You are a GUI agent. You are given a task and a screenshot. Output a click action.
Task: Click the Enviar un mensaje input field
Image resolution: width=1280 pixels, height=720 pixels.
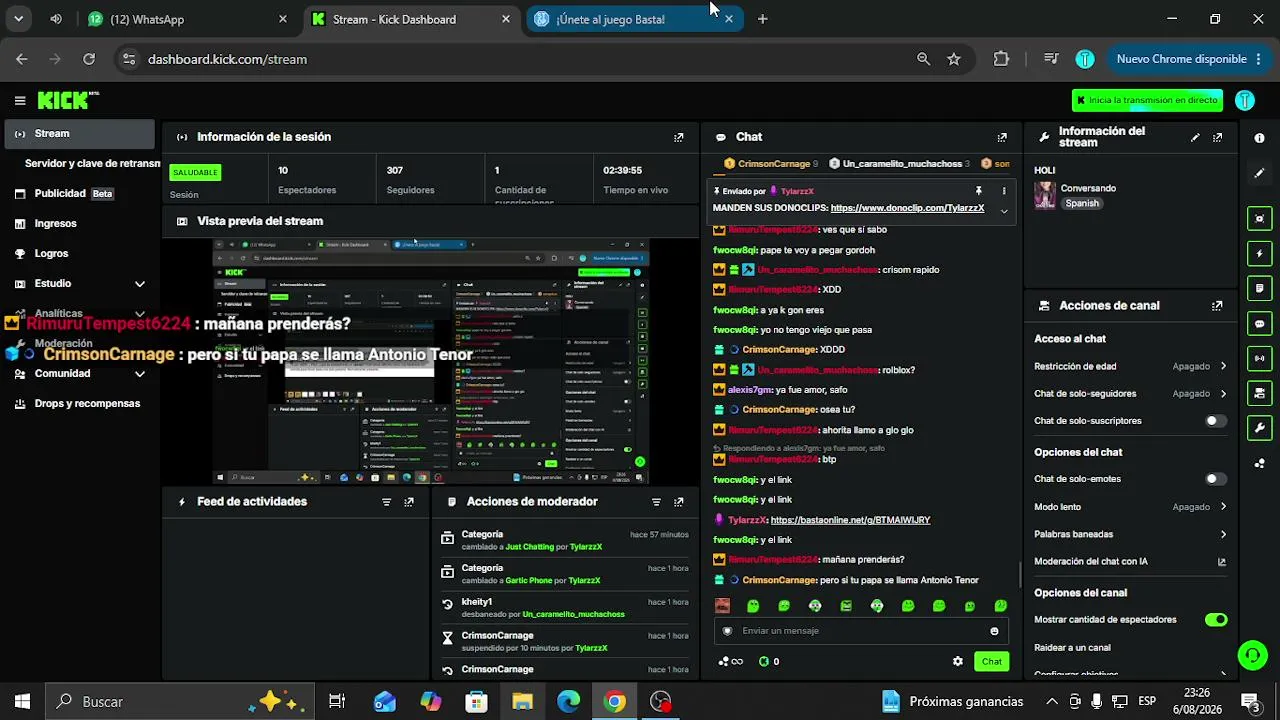tap(860, 631)
